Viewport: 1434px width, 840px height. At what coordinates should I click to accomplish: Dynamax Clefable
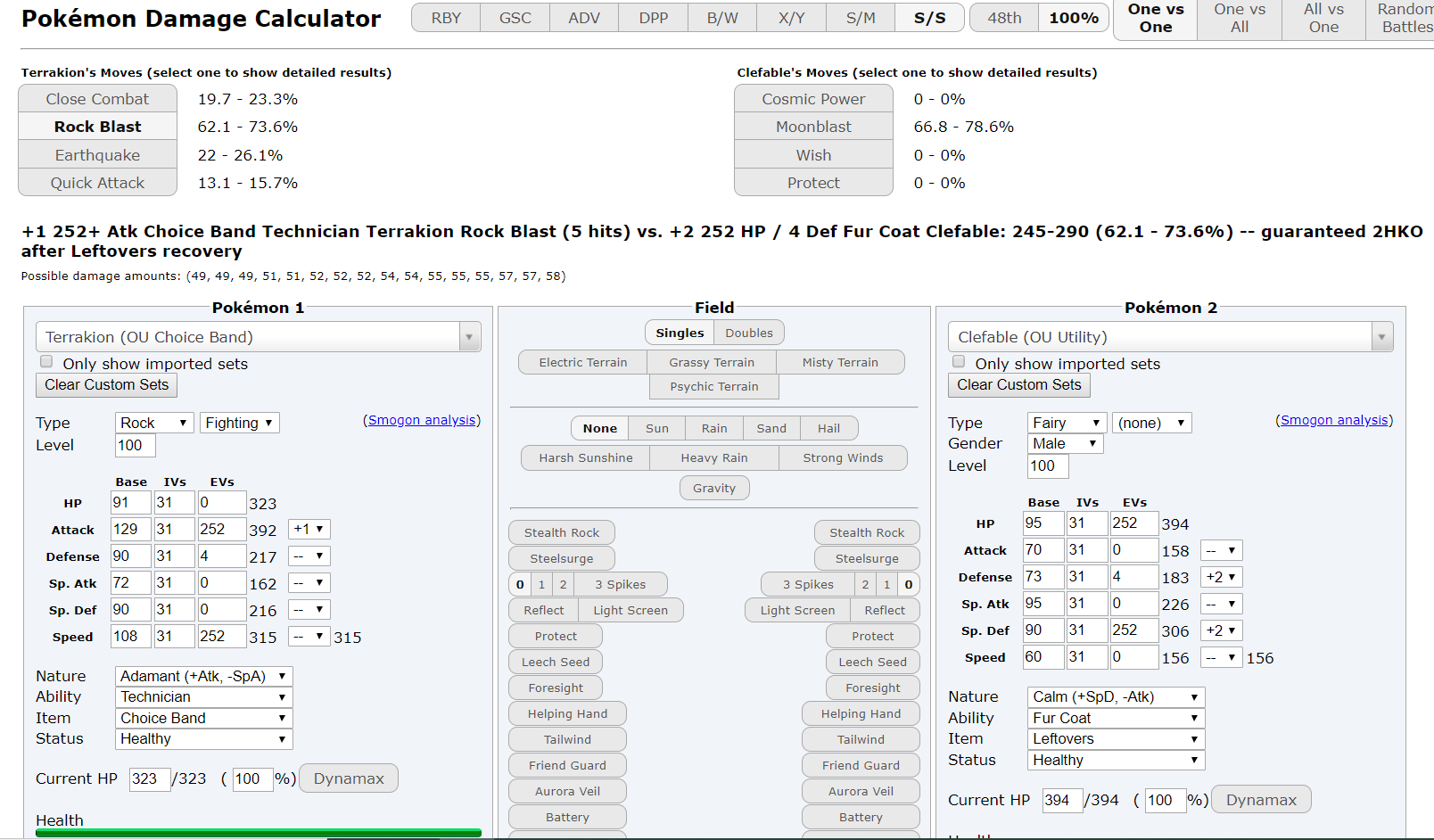coord(1261,800)
